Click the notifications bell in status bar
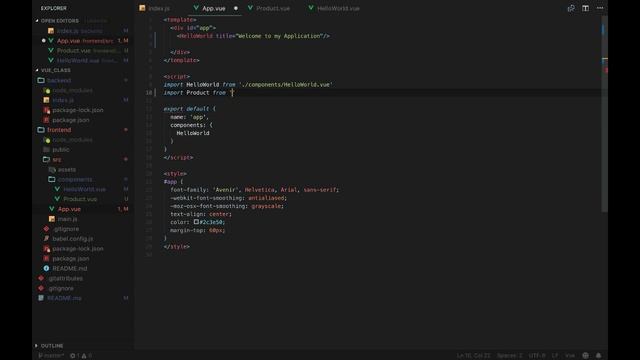Image resolution: width=640 pixels, height=360 pixels. [x=598, y=356]
